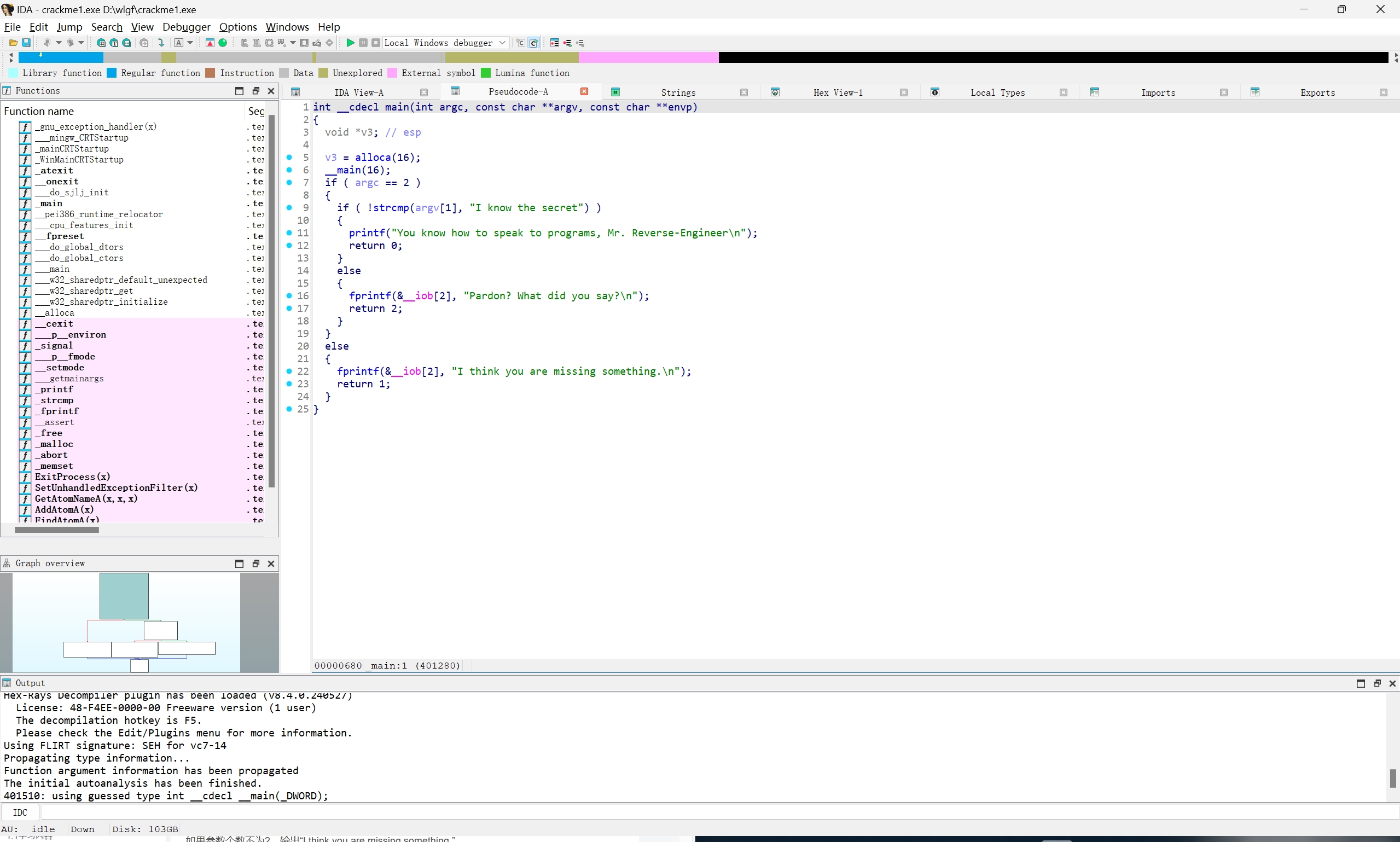Click the red-dot list toolbar icon beside breakpoints
This screenshot has height=842, width=1400.
coord(567,43)
